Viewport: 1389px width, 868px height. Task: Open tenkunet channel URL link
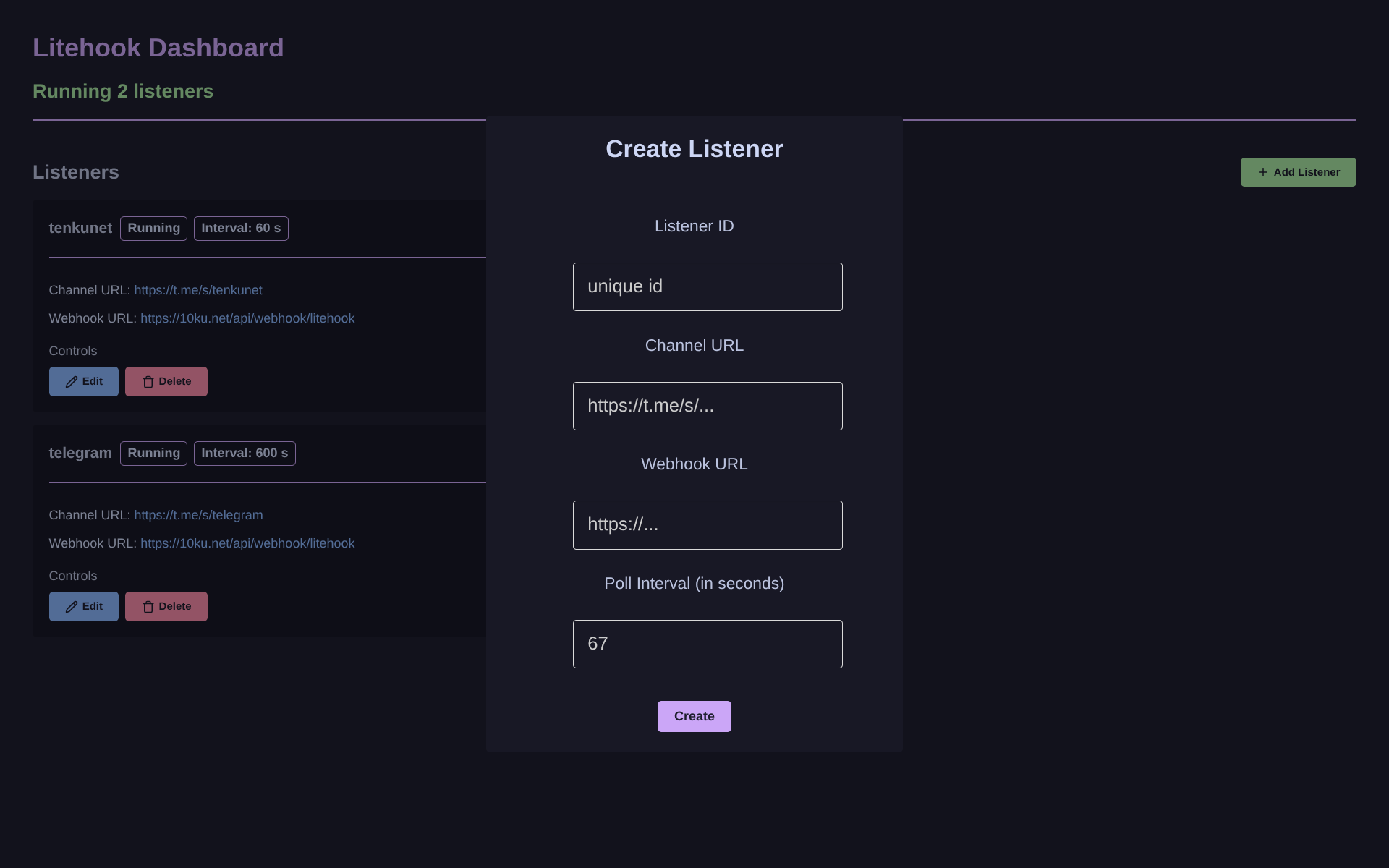197,290
